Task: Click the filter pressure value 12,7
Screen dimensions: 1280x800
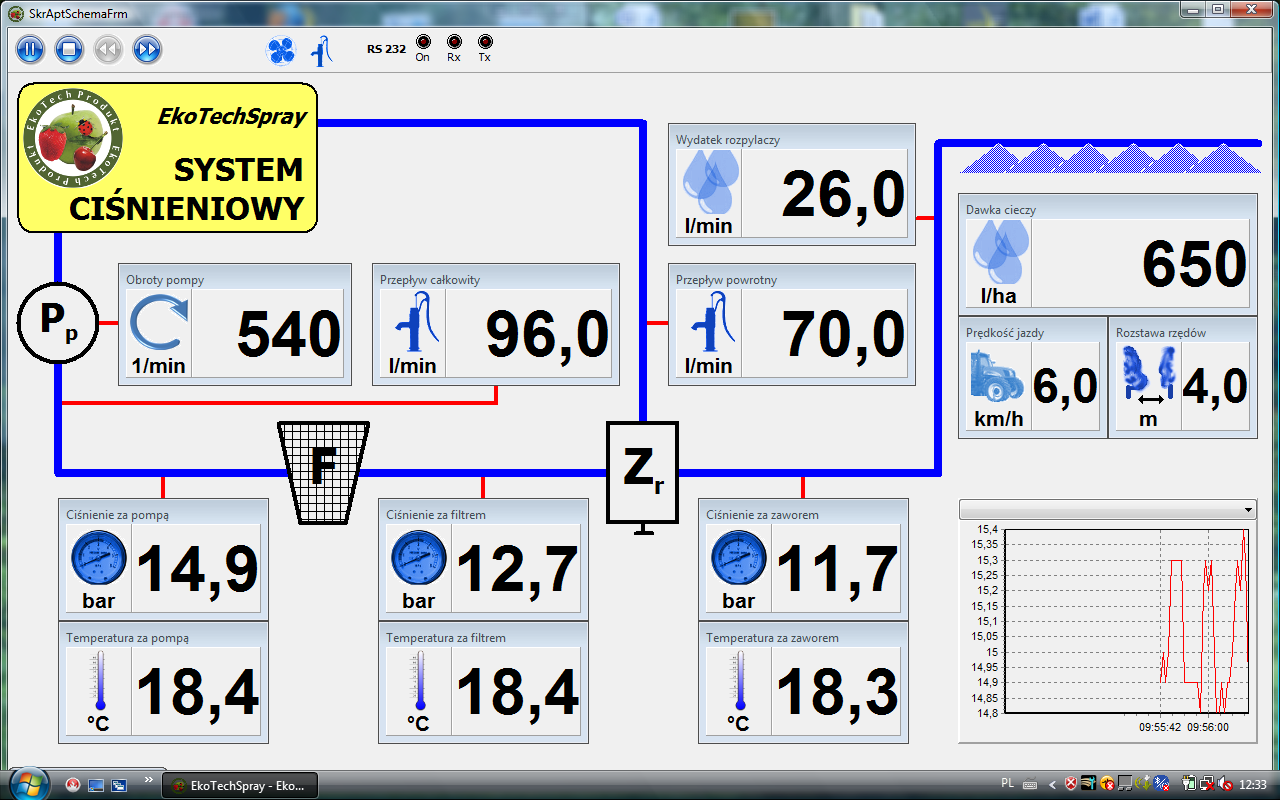Action: point(517,570)
